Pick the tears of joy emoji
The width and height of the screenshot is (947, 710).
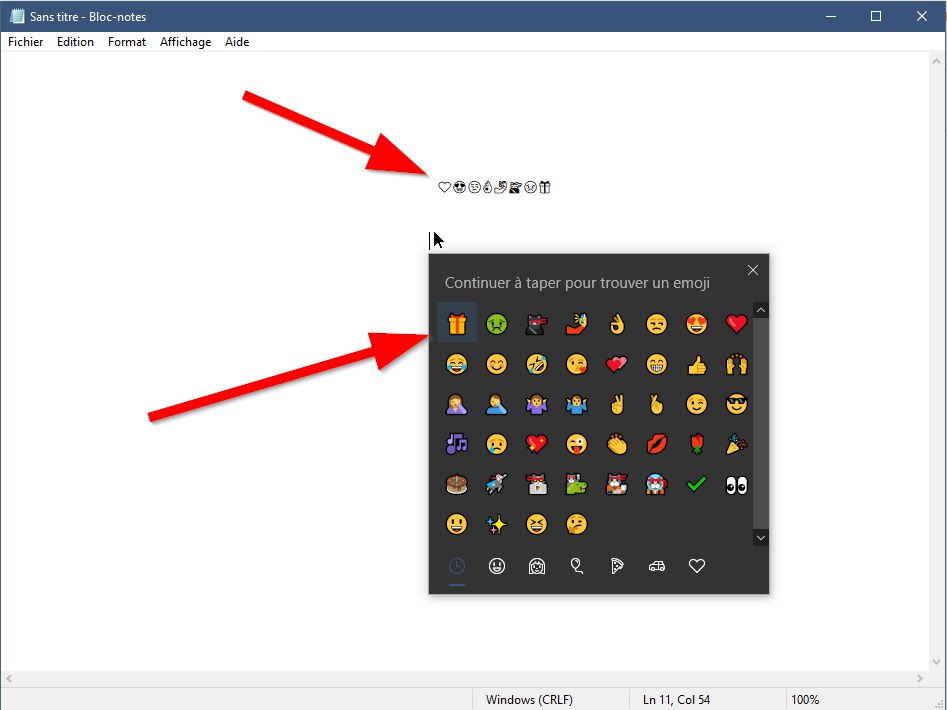pos(457,364)
